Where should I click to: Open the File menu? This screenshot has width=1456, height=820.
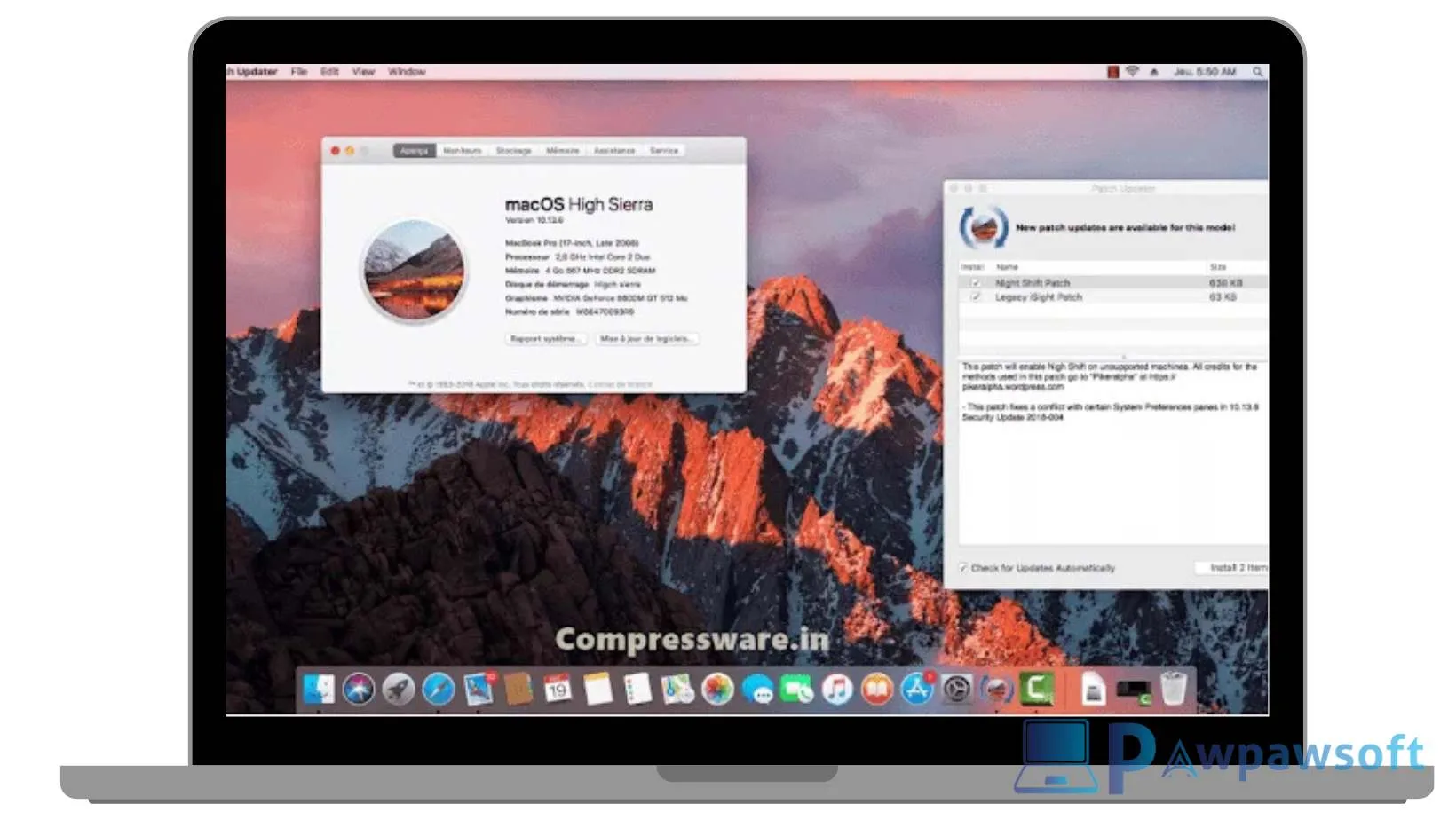(298, 72)
